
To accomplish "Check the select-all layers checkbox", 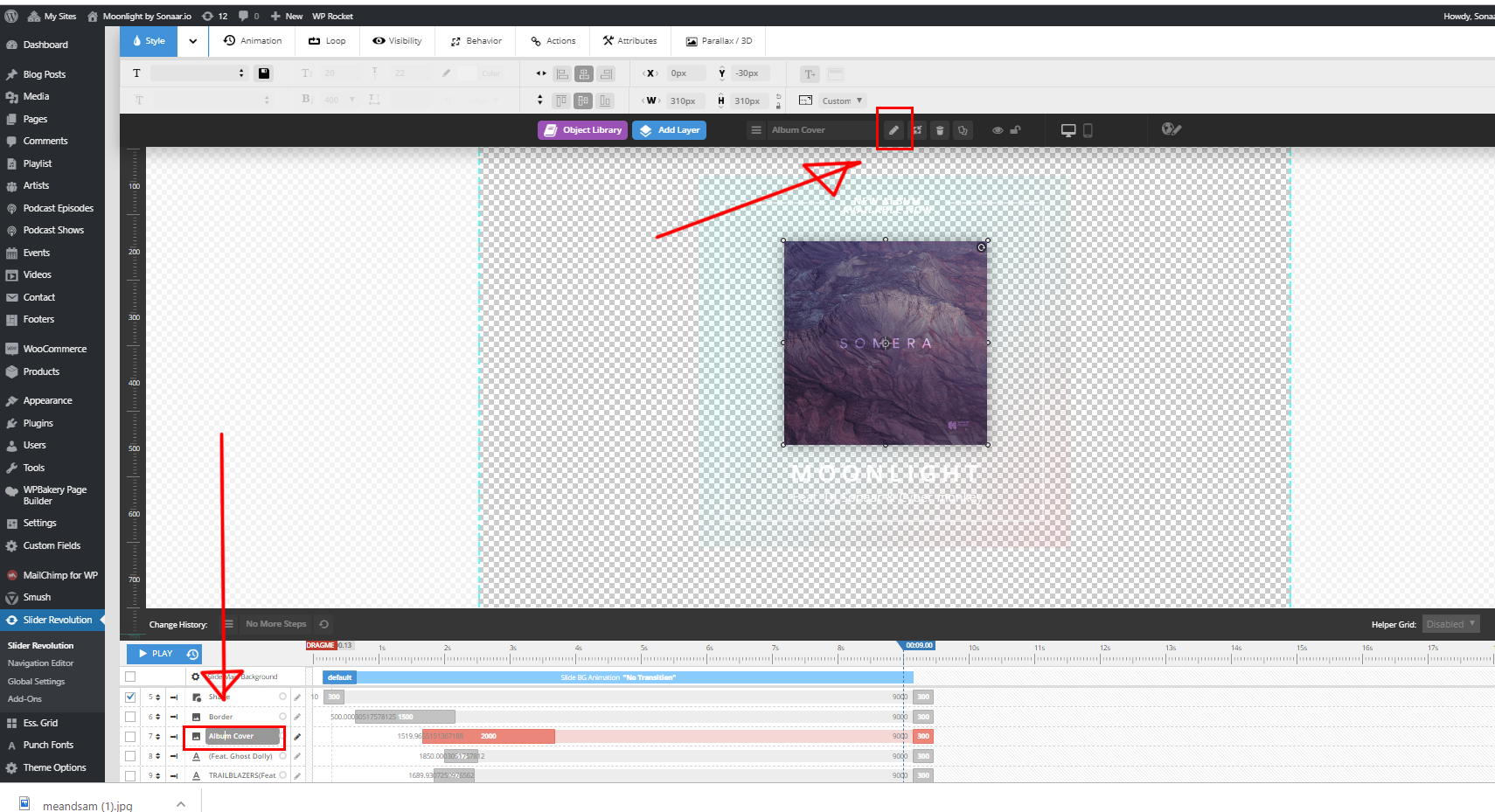I will click(x=130, y=677).
